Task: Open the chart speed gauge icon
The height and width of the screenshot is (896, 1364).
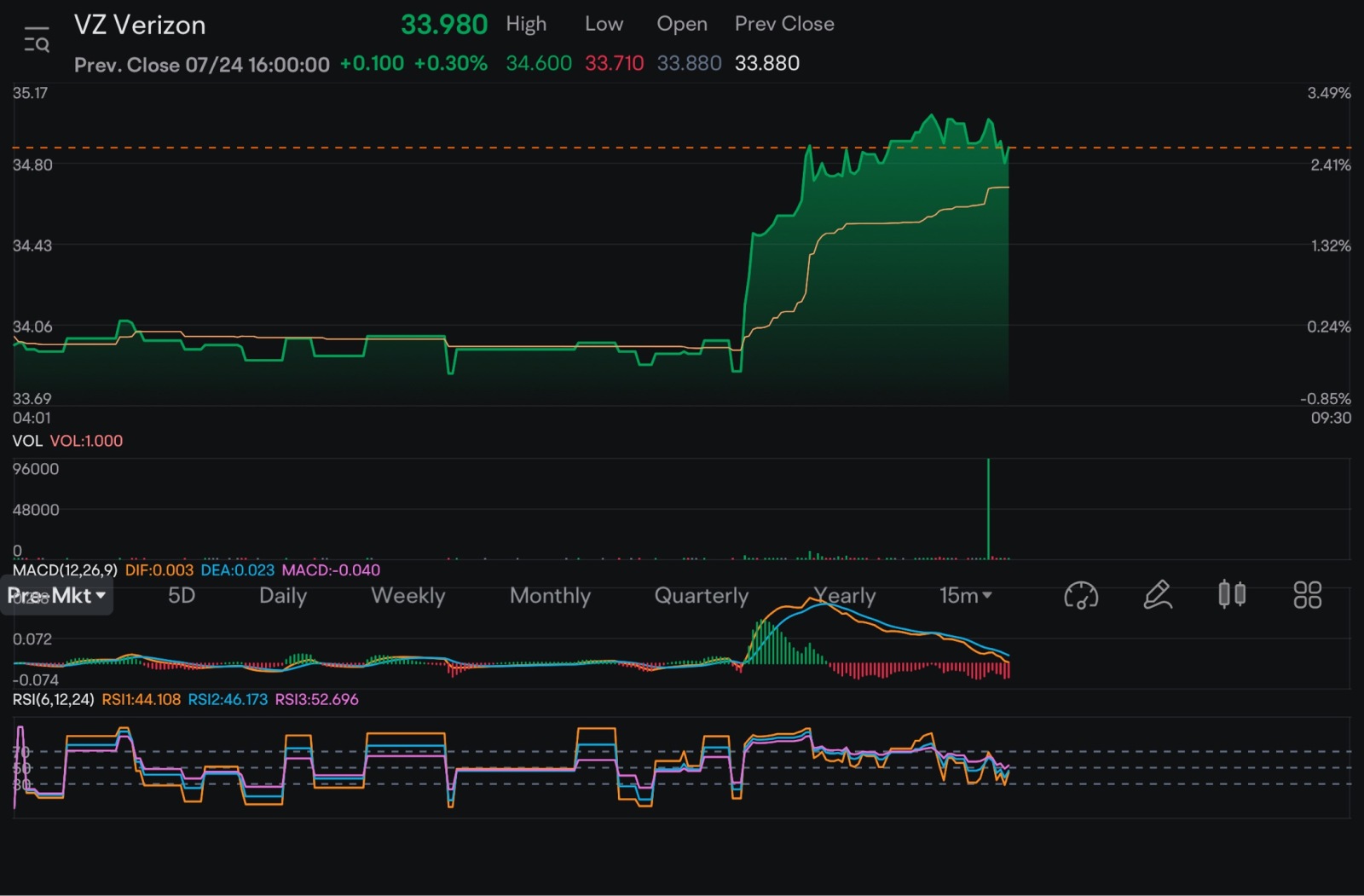Action: pyautogui.click(x=1081, y=595)
